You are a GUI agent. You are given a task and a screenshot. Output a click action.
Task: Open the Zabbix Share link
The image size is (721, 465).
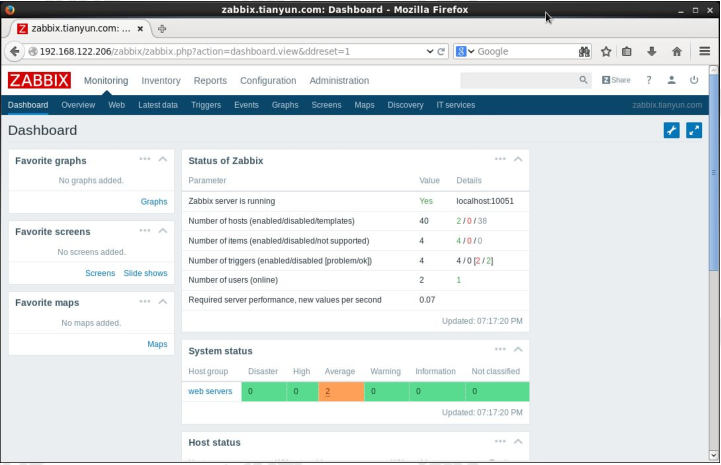click(616, 80)
